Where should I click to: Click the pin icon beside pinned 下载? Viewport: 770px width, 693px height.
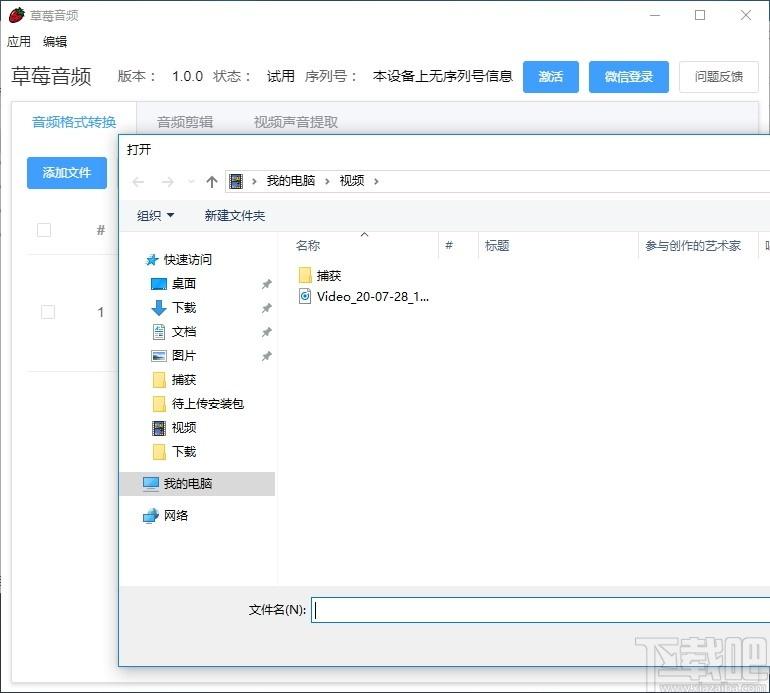point(266,308)
